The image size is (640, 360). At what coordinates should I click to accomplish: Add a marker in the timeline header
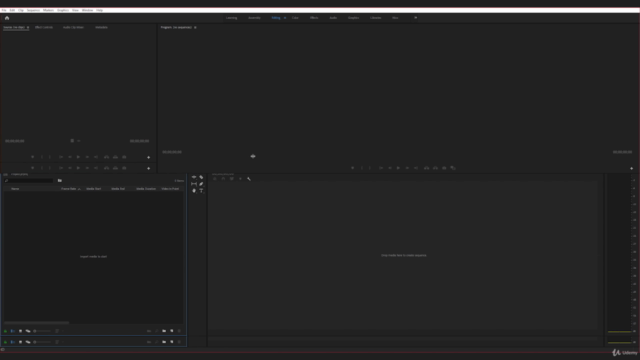click(x=240, y=179)
